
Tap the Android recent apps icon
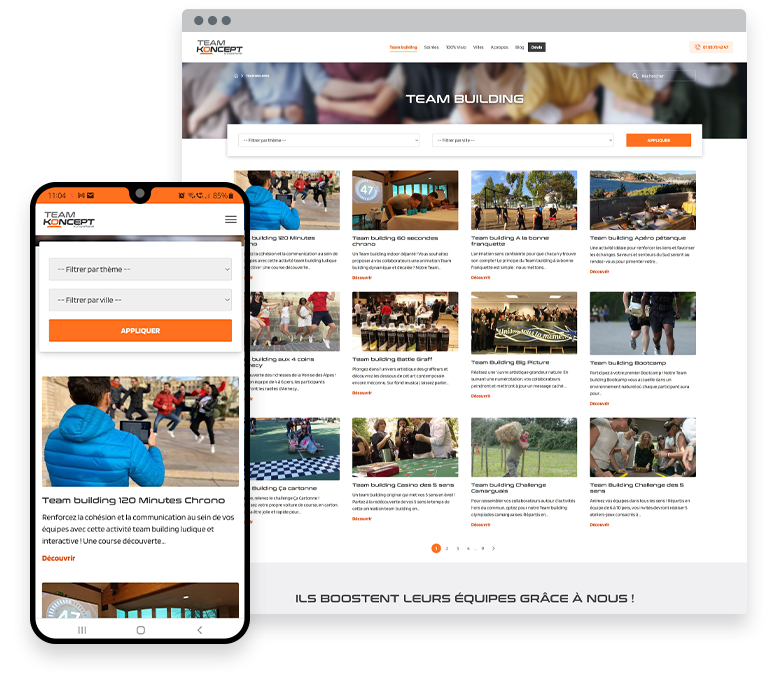[82, 630]
